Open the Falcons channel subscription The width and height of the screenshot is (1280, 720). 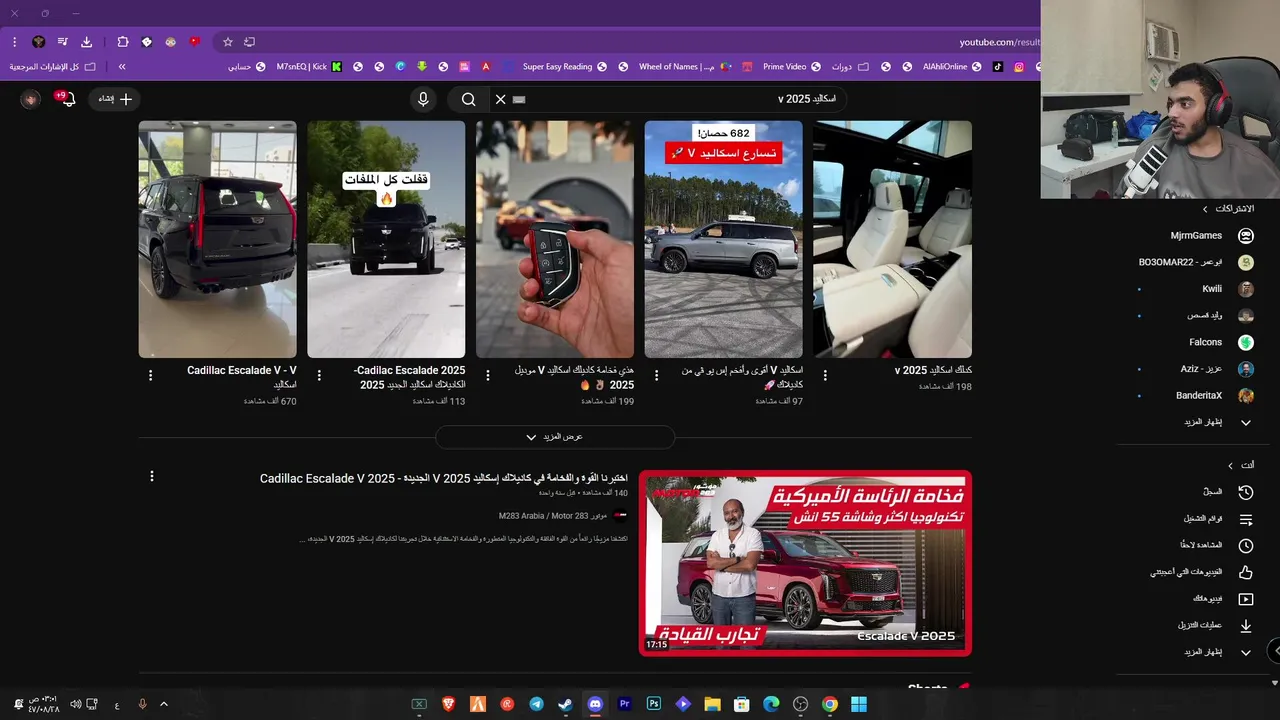point(1221,342)
